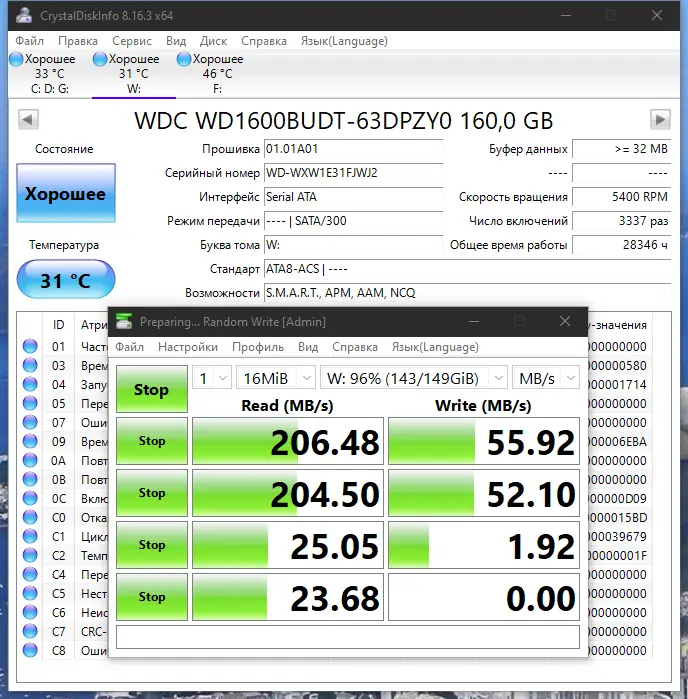Click the blue Хорошее health status button
688x699 pixels.
(66, 193)
